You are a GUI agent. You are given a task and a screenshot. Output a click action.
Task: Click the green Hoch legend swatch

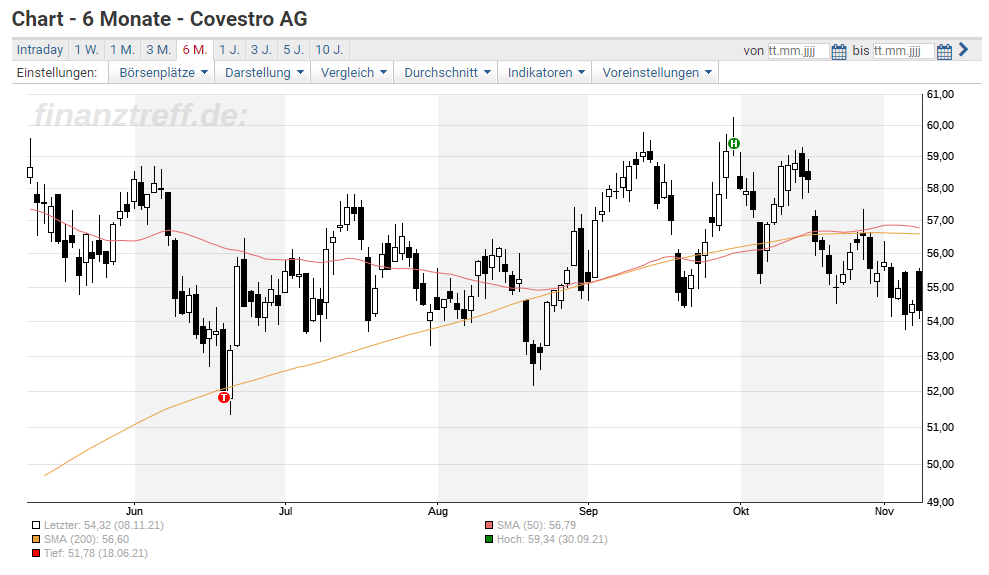point(489,539)
